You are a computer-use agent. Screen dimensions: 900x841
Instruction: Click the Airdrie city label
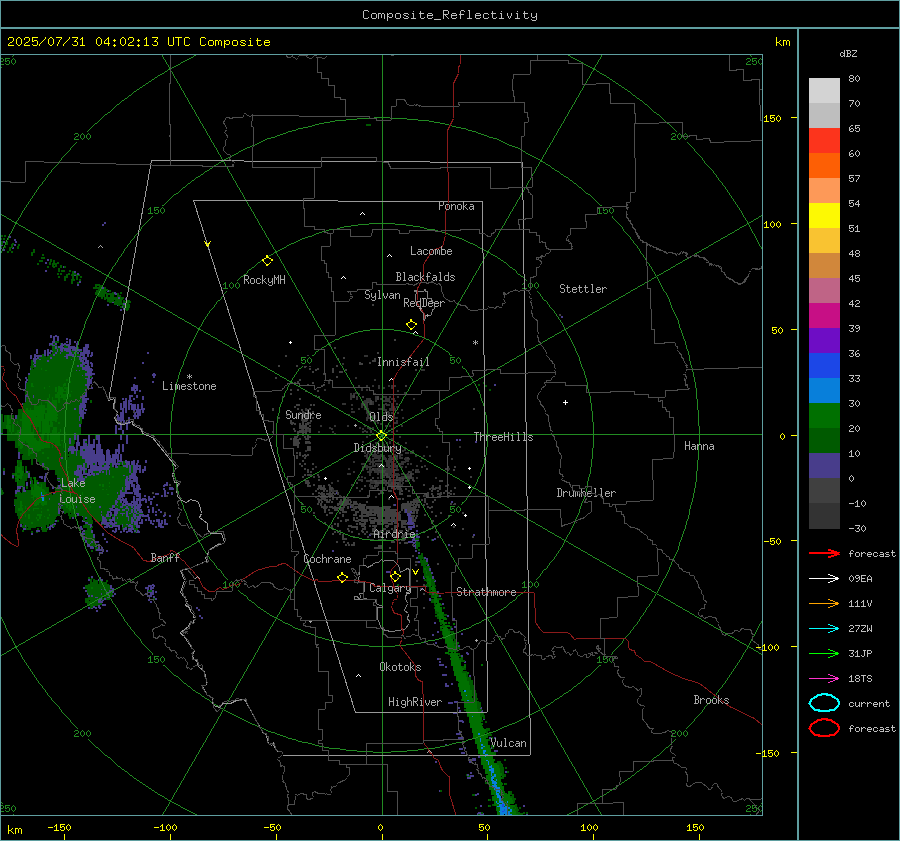pos(394,534)
